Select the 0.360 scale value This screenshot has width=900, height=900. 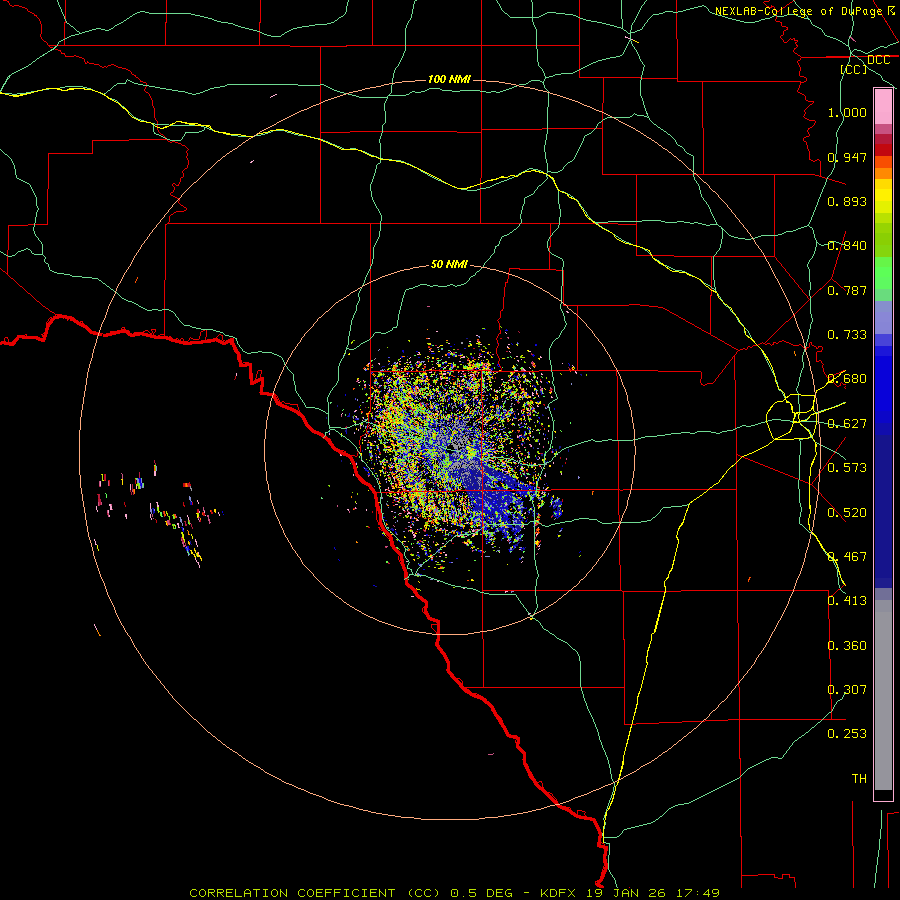click(x=847, y=646)
